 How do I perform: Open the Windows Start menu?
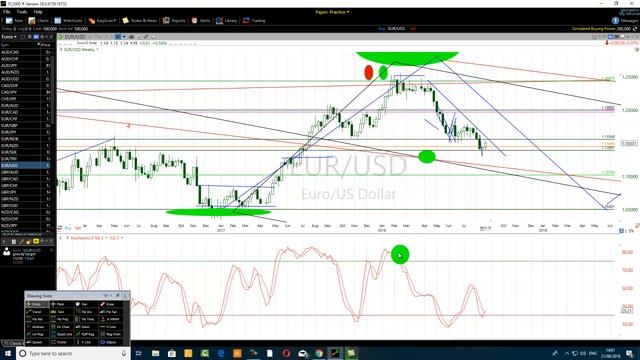click(x=8, y=353)
